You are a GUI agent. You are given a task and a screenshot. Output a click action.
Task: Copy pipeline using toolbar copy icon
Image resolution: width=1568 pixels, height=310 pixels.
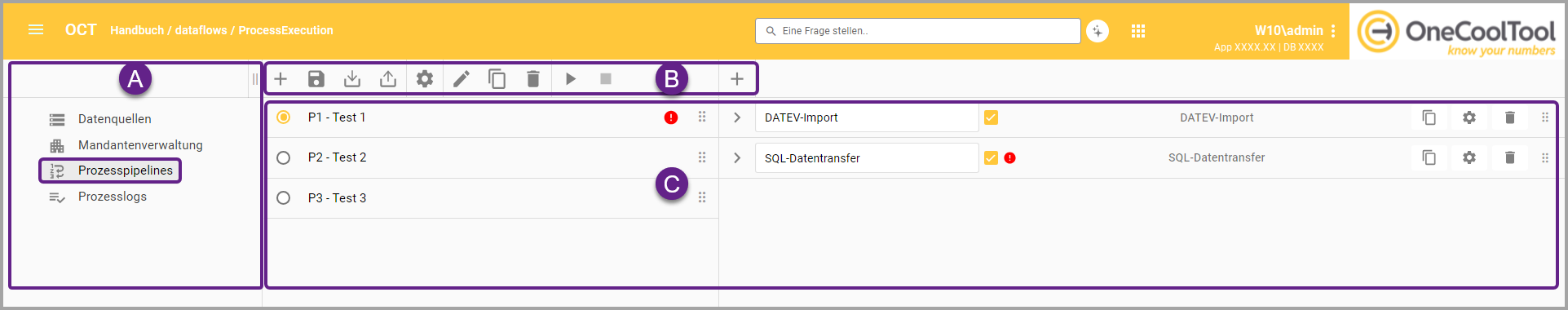point(497,79)
